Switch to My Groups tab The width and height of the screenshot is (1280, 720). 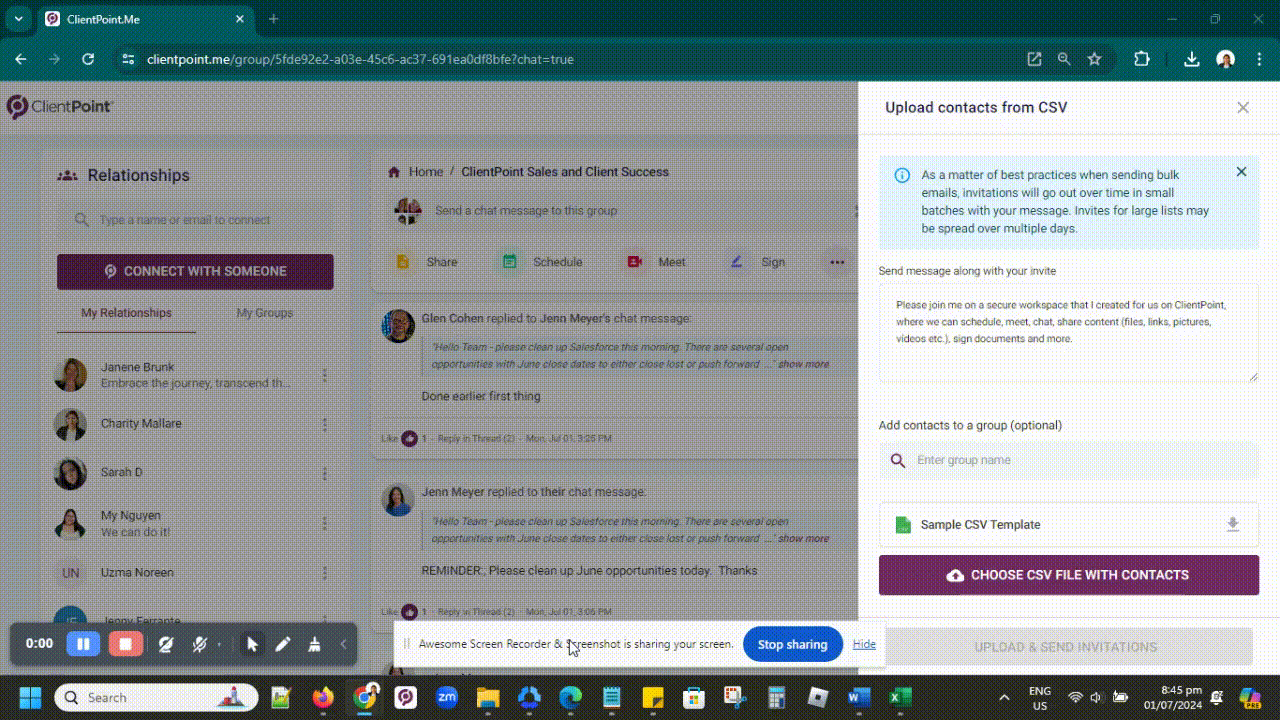click(x=265, y=313)
